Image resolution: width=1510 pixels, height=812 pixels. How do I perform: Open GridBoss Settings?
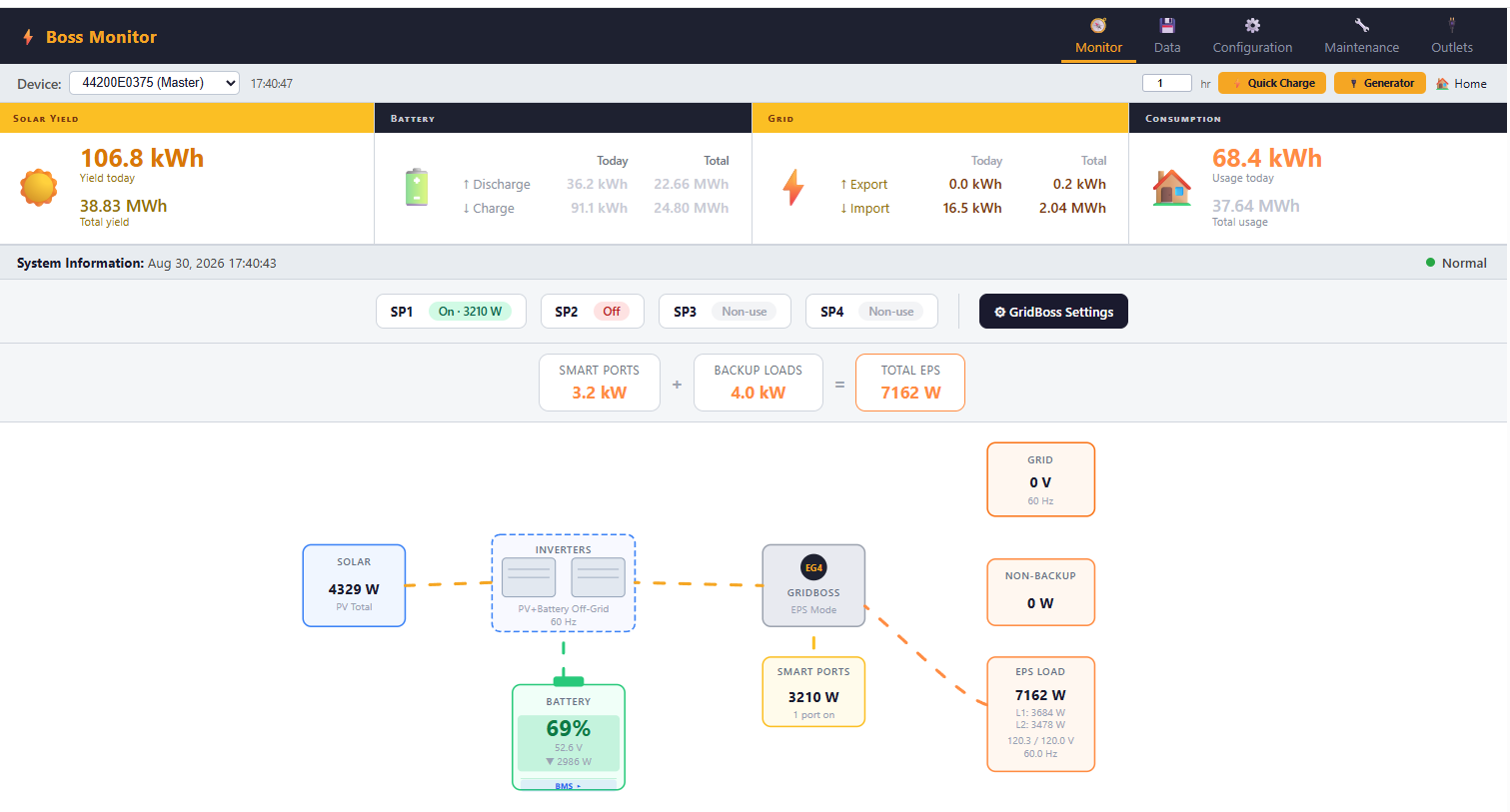1053,312
